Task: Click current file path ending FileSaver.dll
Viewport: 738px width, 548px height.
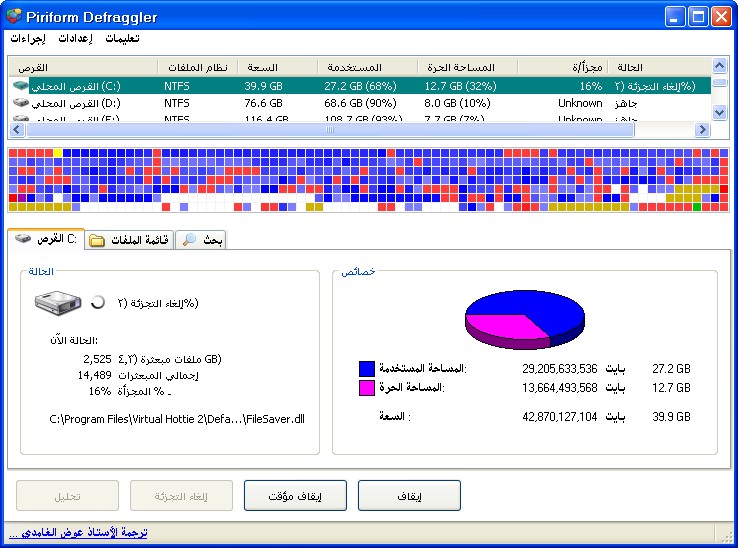Action: [176, 419]
